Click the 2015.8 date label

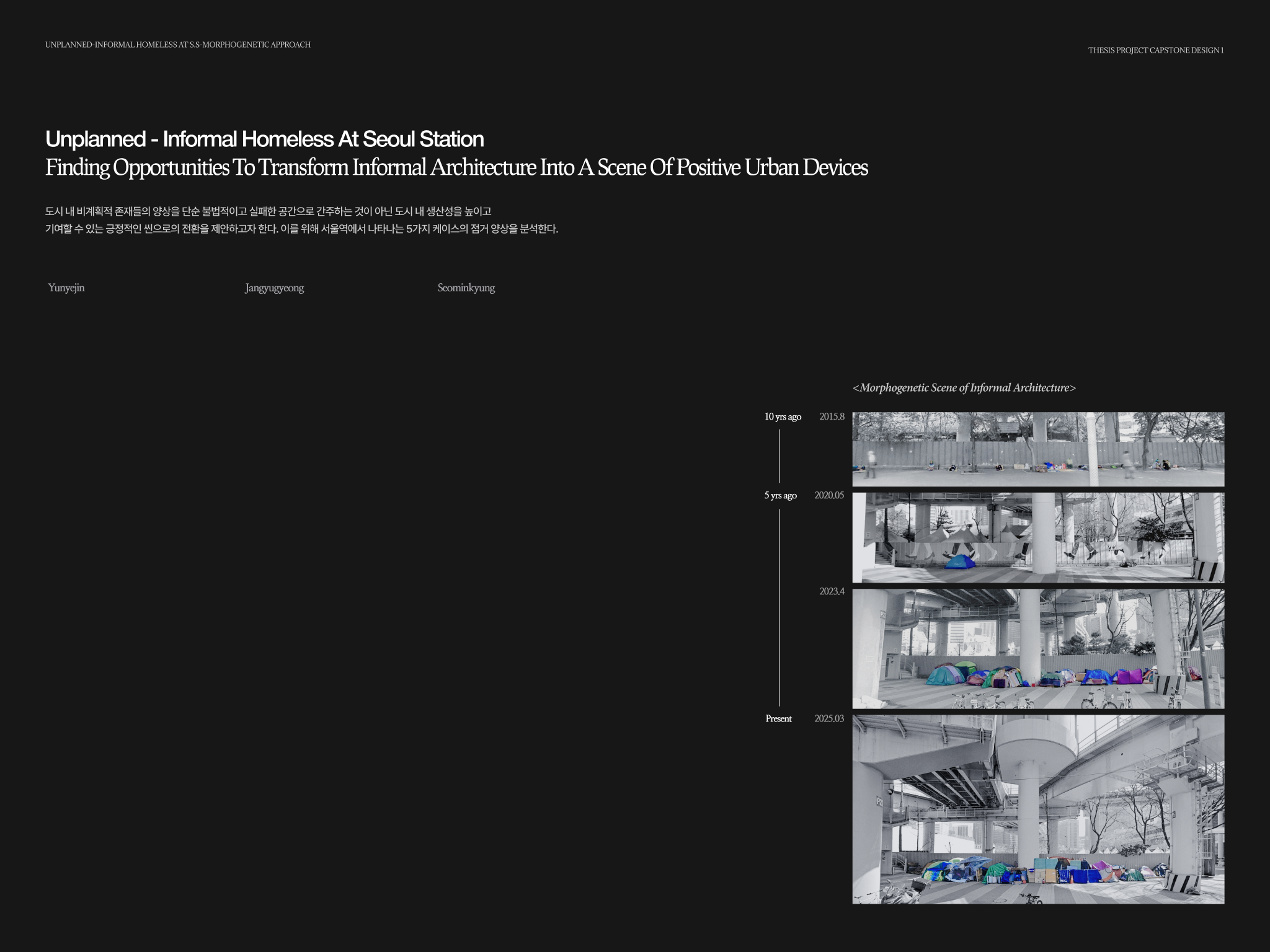coord(832,416)
